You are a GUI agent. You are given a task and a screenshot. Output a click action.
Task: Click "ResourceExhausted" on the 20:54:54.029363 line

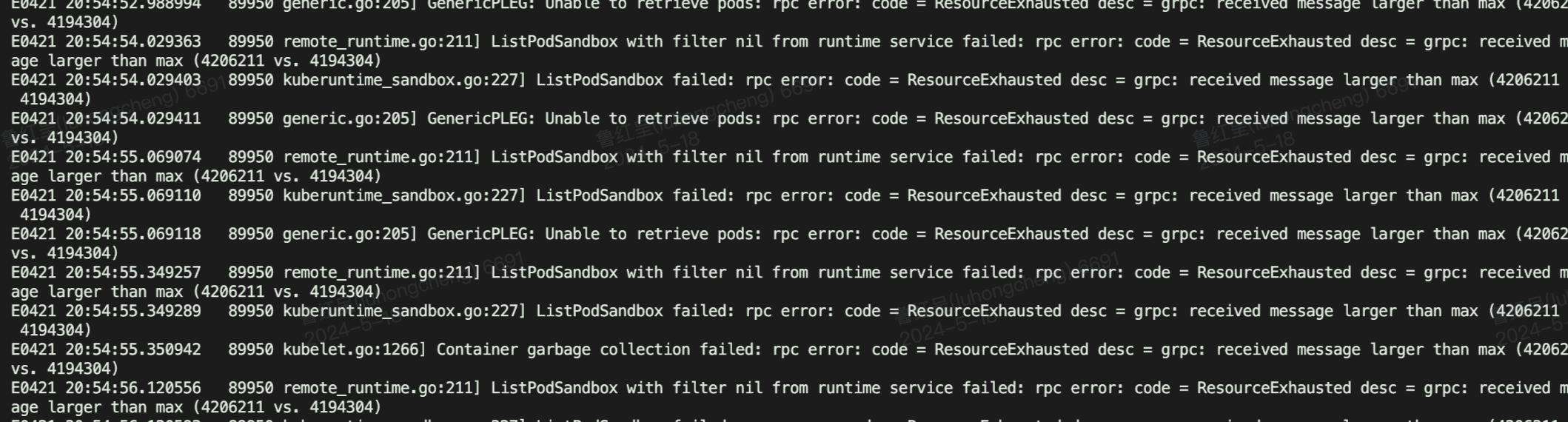[x=1274, y=41]
